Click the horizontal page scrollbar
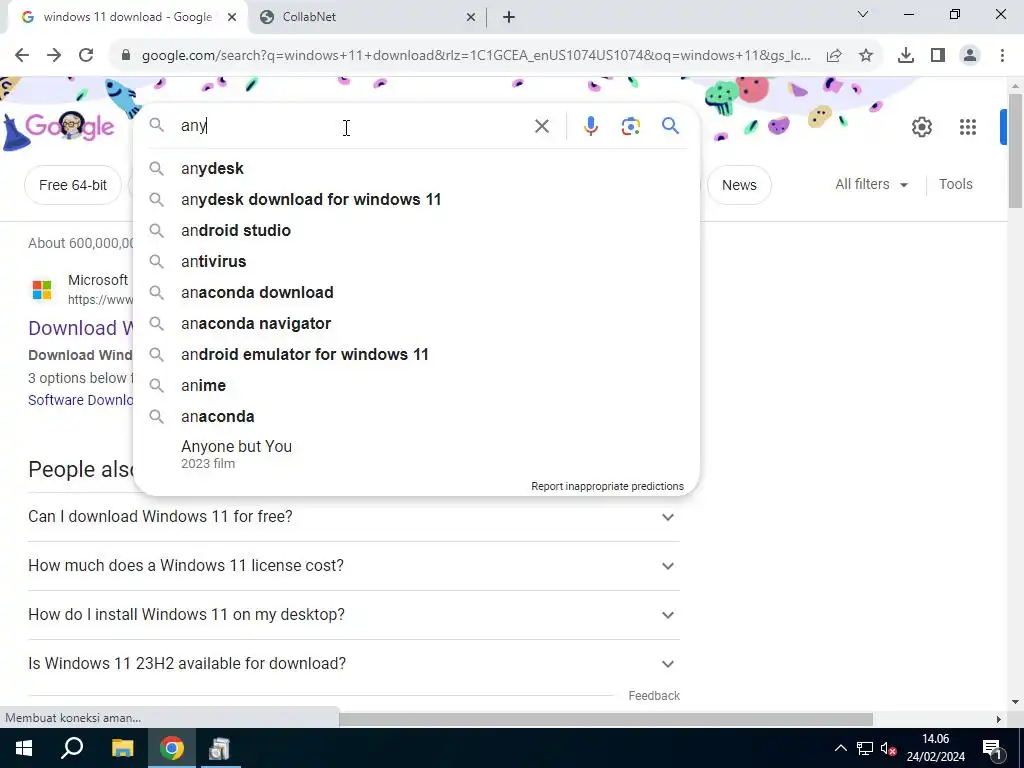Screen dimensions: 1024x768 point(606,719)
